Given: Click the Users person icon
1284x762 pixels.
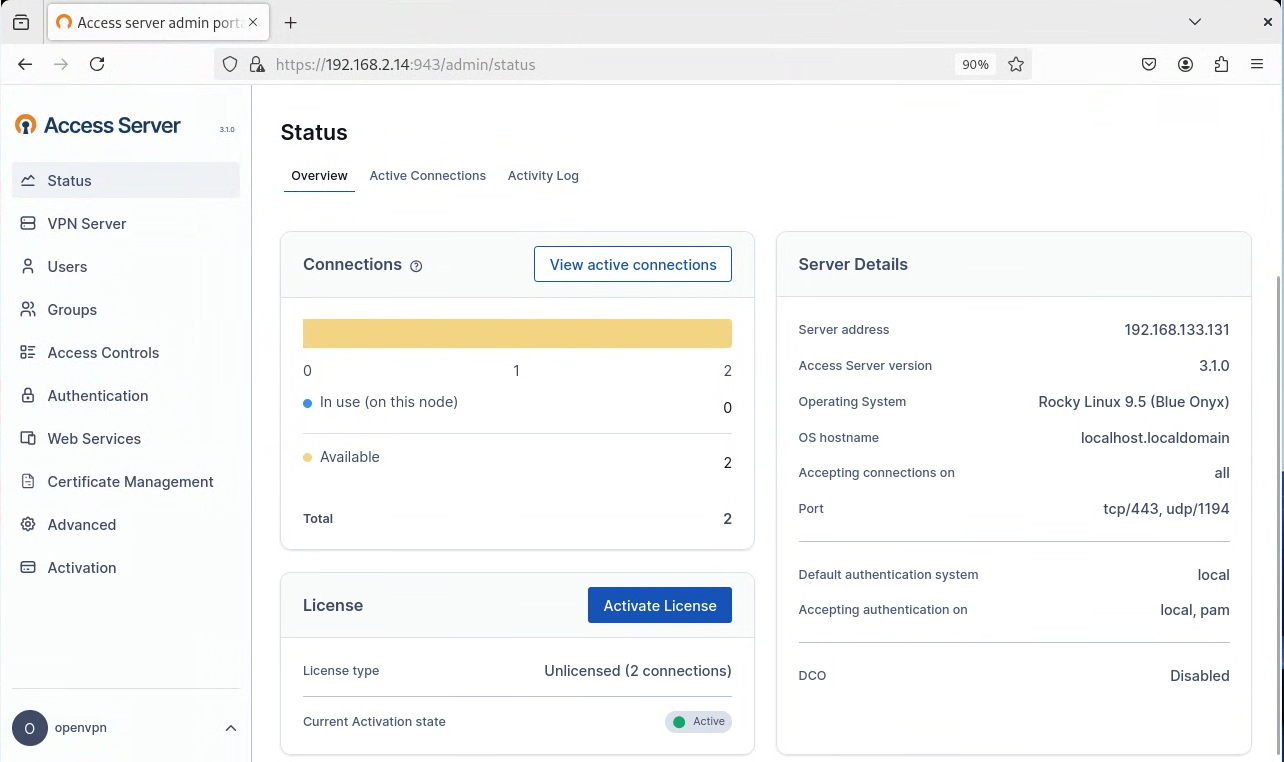Looking at the screenshot, I should [x=28, y=267].
